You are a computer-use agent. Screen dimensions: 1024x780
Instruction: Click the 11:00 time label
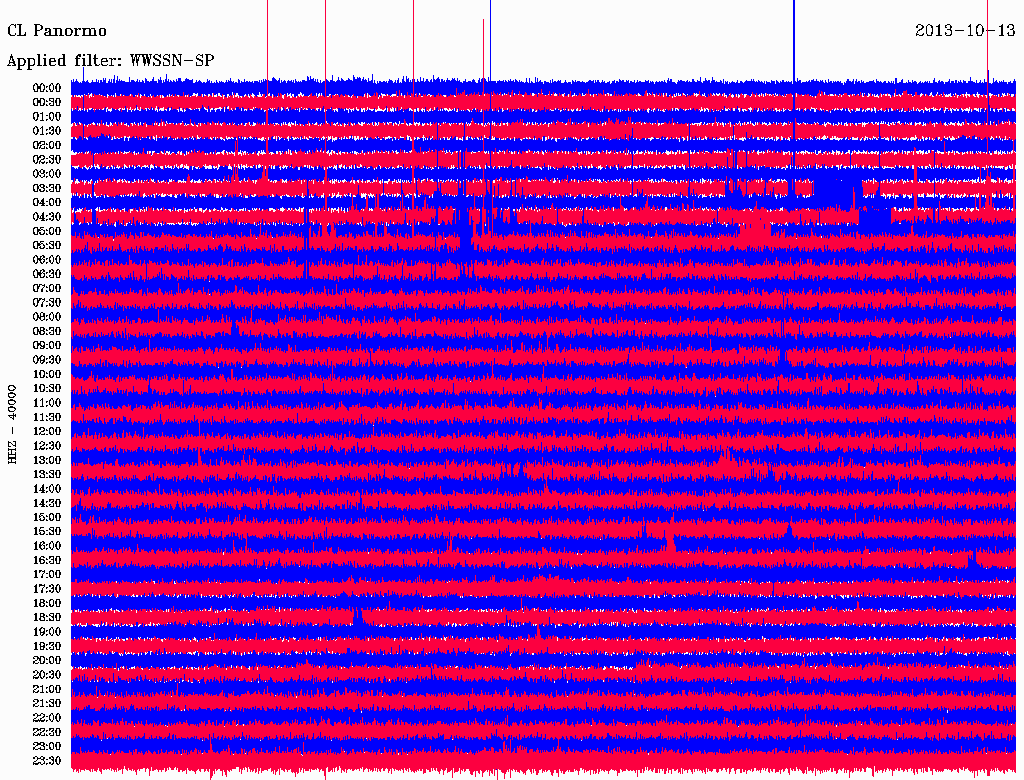46,403
